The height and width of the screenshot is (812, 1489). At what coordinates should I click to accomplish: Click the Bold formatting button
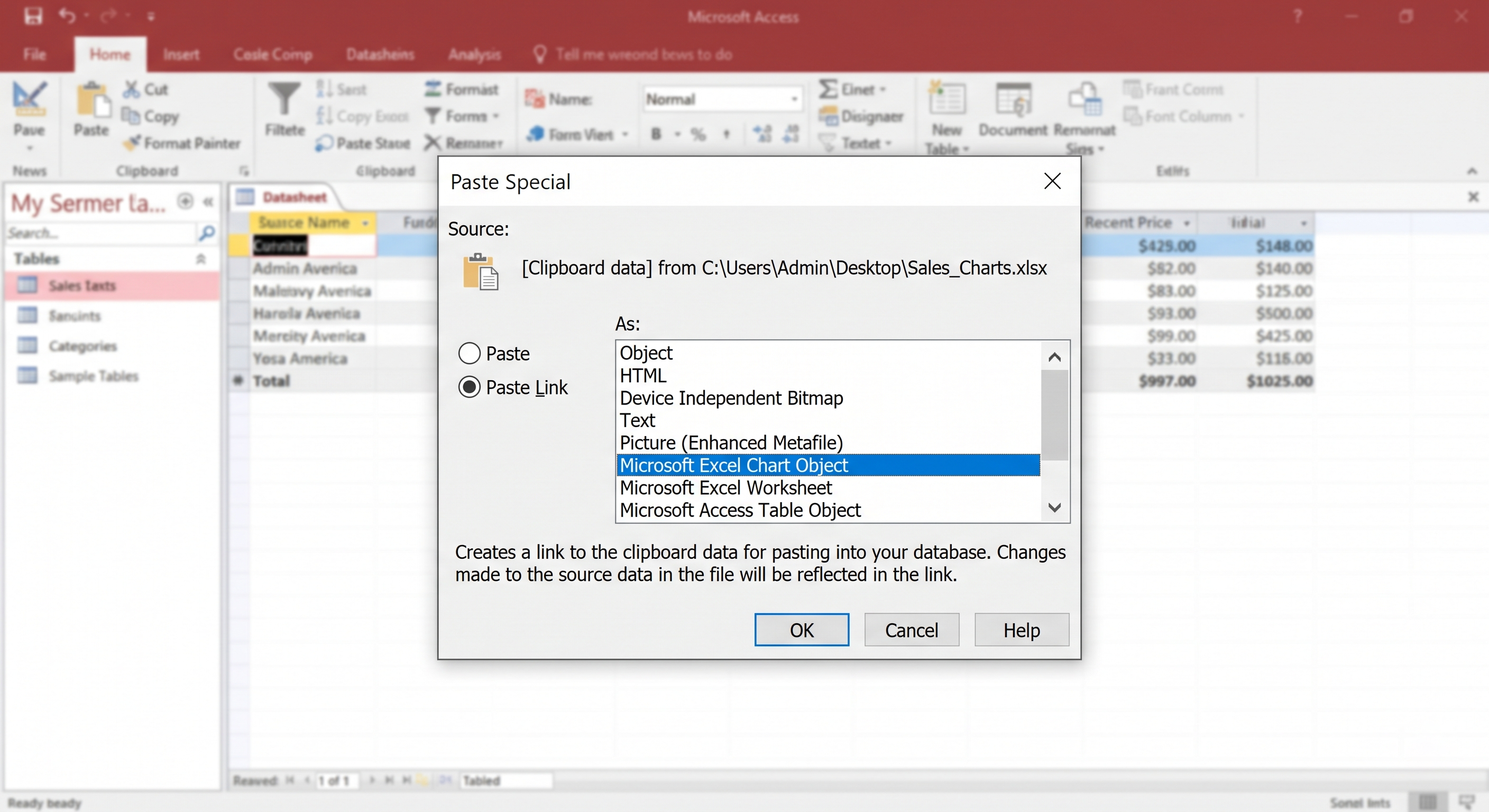[656, 134]
